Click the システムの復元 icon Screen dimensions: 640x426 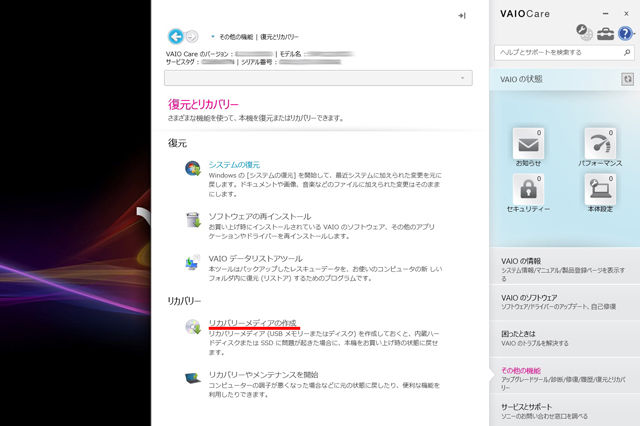193,168
